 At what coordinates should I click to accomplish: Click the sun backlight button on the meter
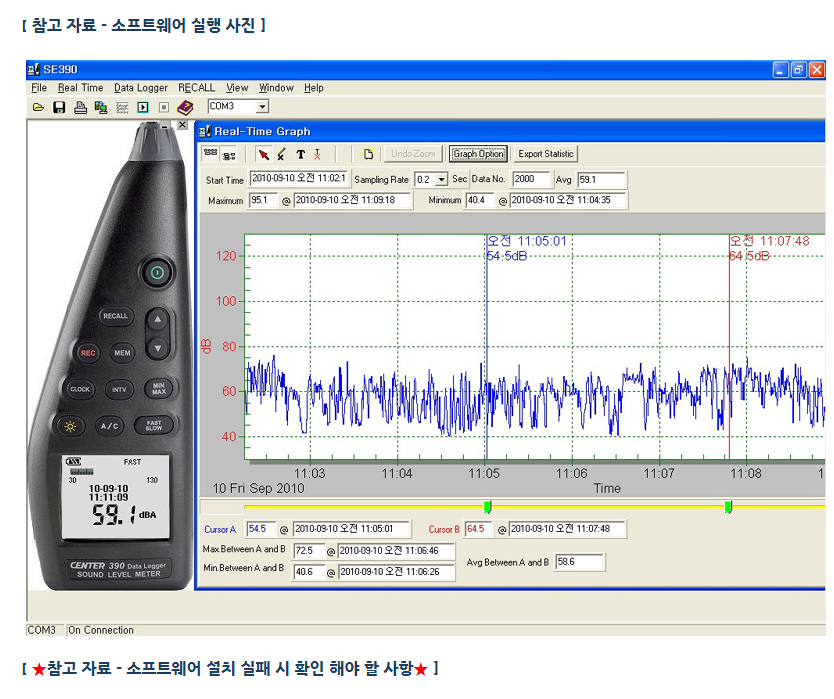70,427
